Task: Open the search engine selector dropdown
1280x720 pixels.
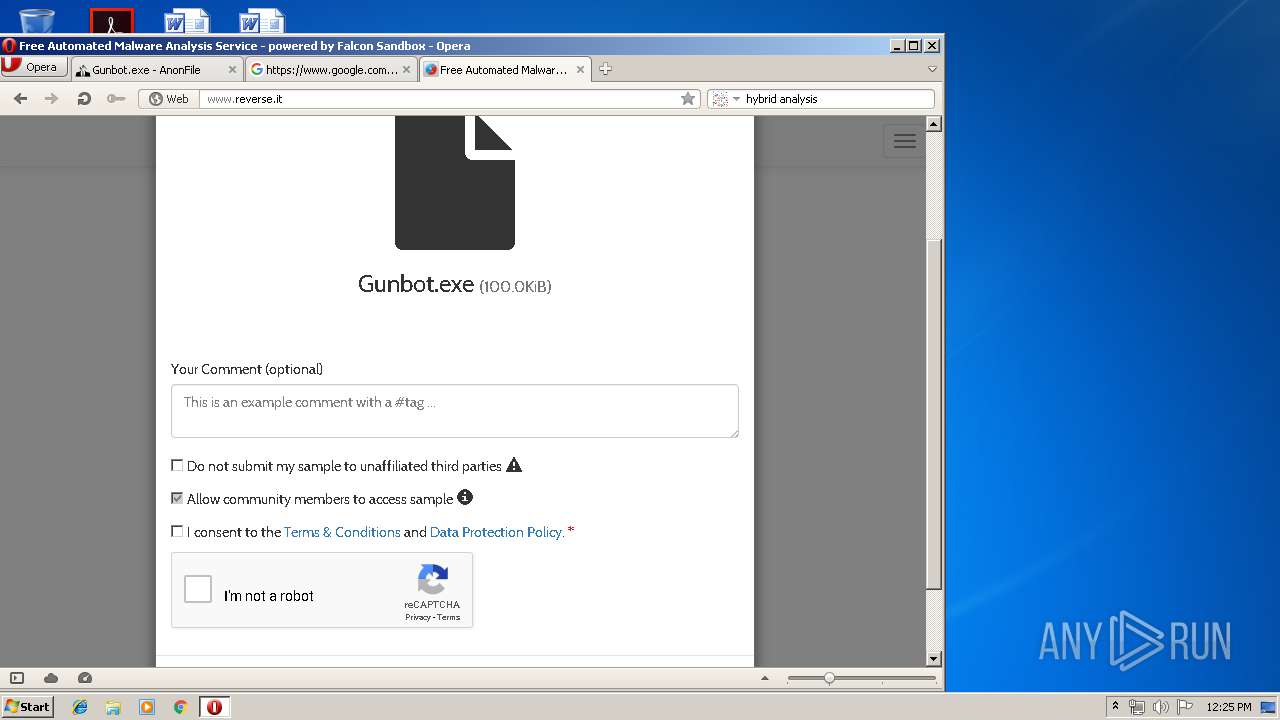Action: coord(726,99)
